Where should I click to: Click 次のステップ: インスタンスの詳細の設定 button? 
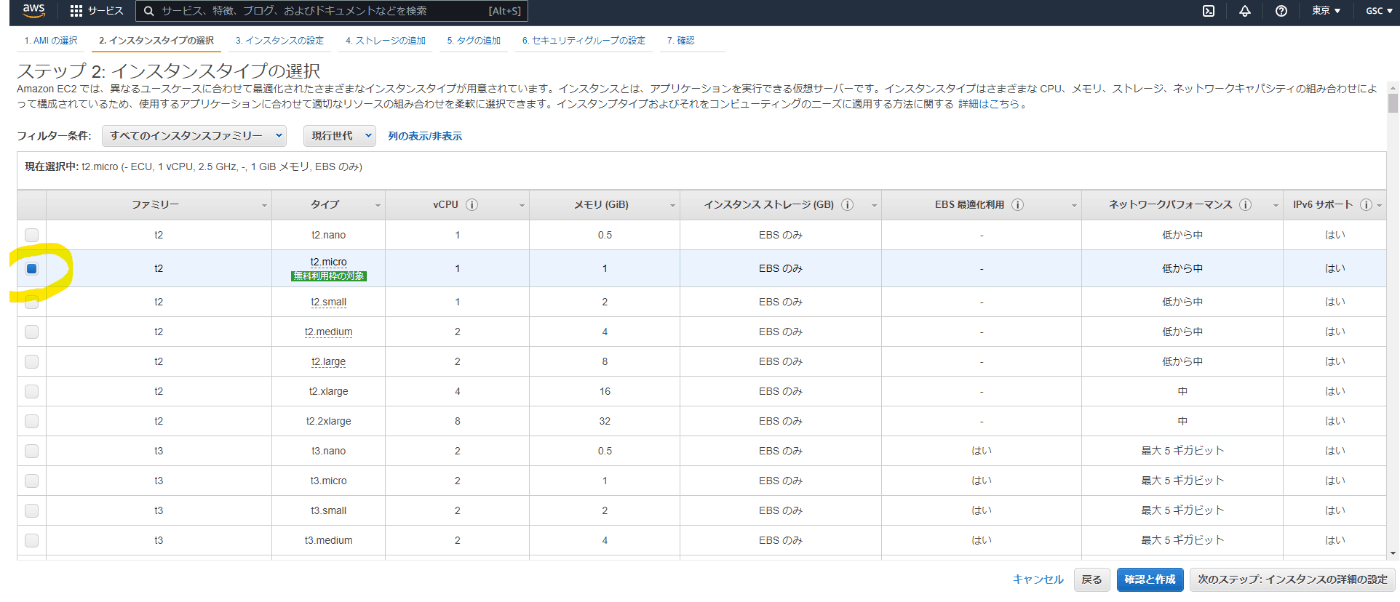[1292, 580]
